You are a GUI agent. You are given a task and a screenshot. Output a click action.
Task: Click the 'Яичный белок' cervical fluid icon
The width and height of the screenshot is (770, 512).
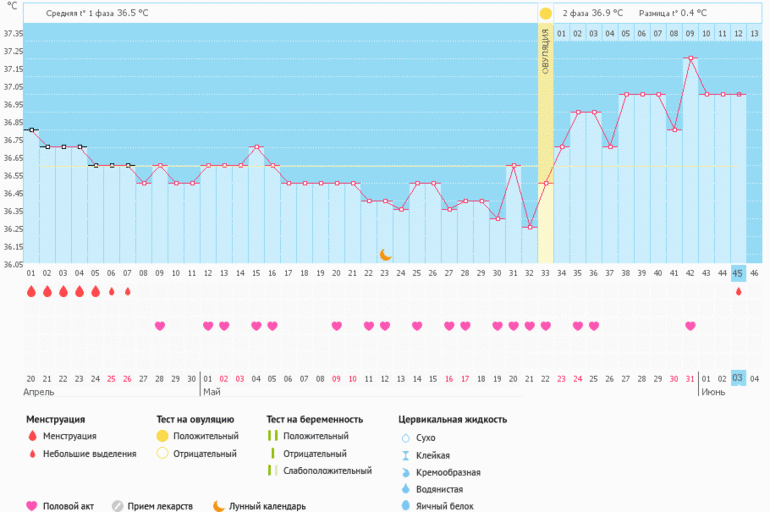click(405, 506)
